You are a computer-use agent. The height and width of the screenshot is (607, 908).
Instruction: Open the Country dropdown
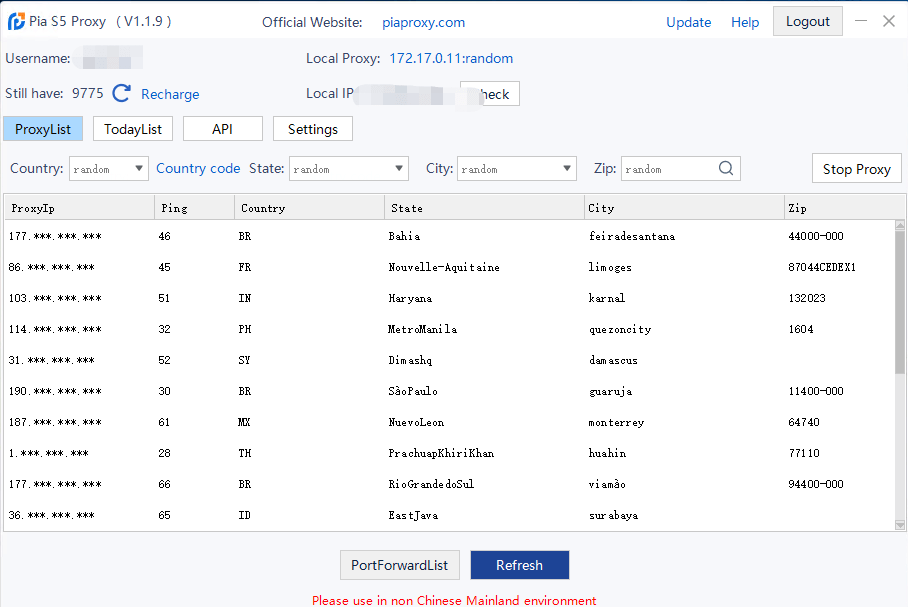click(108, 168)
